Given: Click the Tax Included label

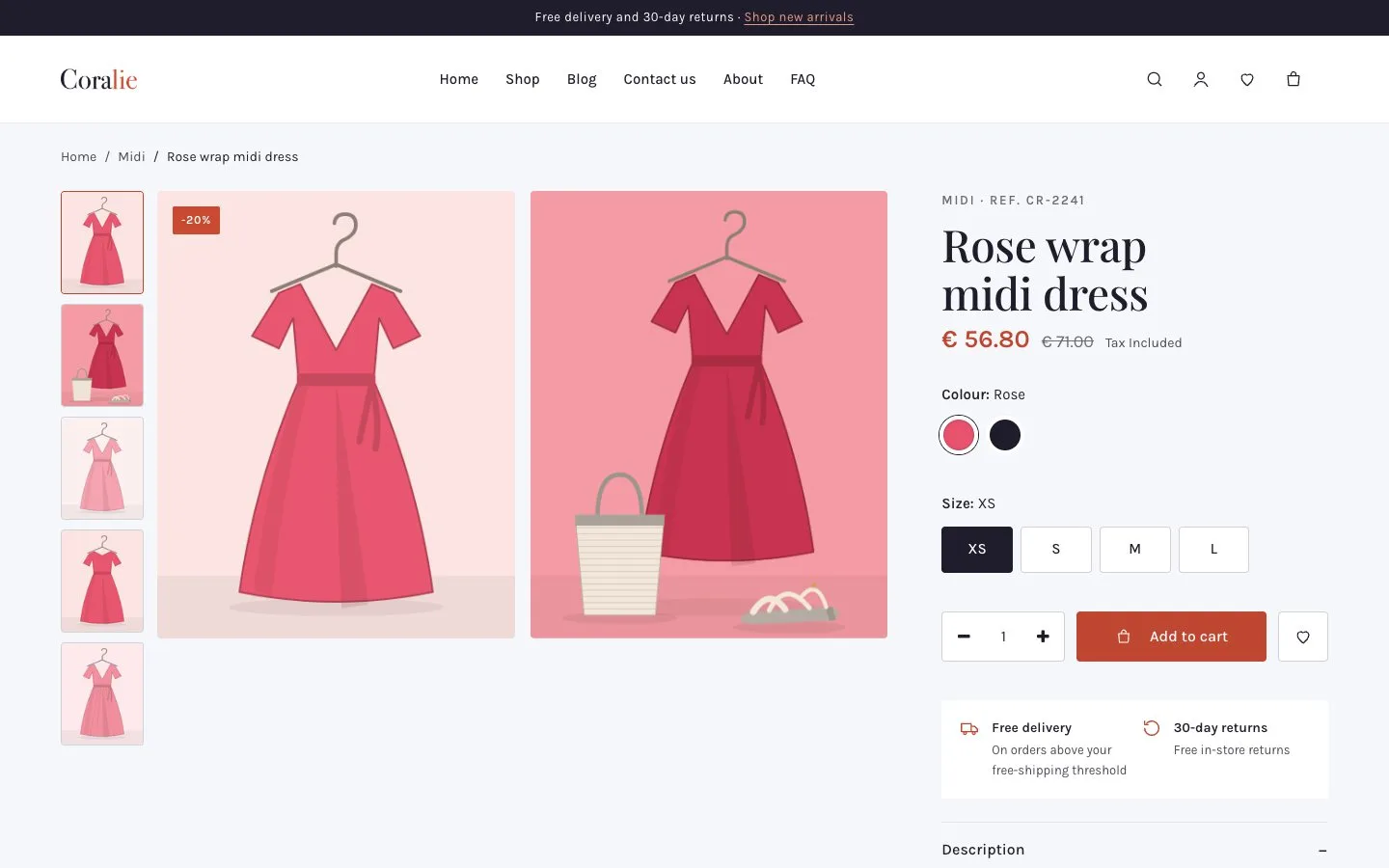Looking at the screenshot, I should point(1143,342).
